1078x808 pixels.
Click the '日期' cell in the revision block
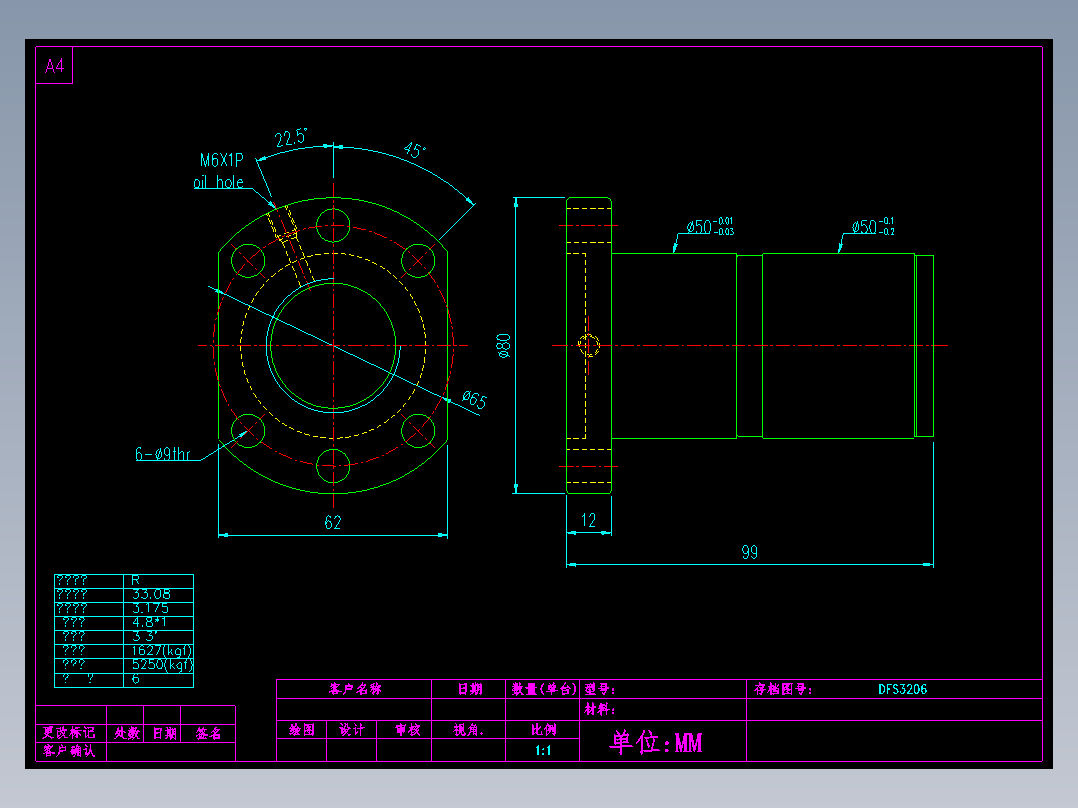click(164, 733)
